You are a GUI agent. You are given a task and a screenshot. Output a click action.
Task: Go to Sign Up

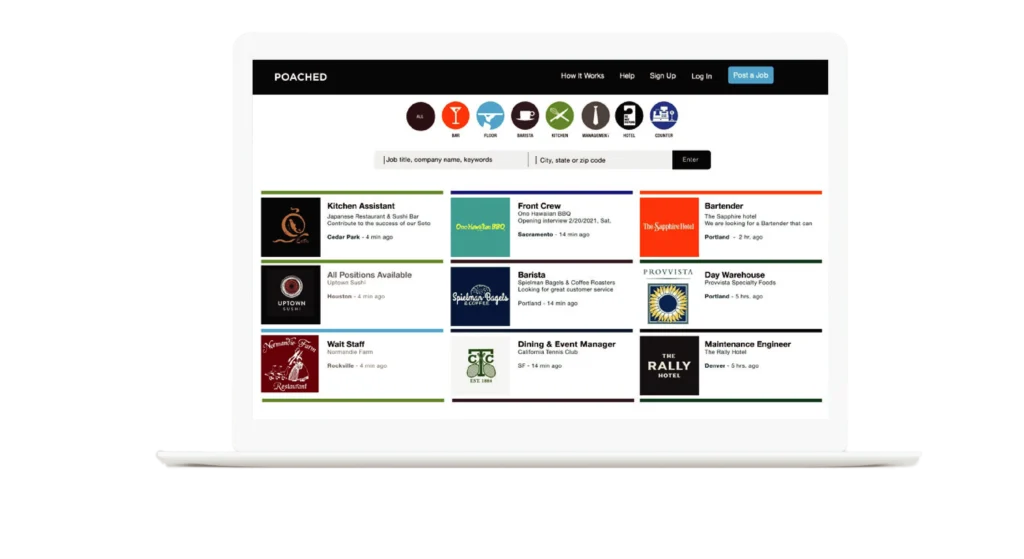[662, 76]
